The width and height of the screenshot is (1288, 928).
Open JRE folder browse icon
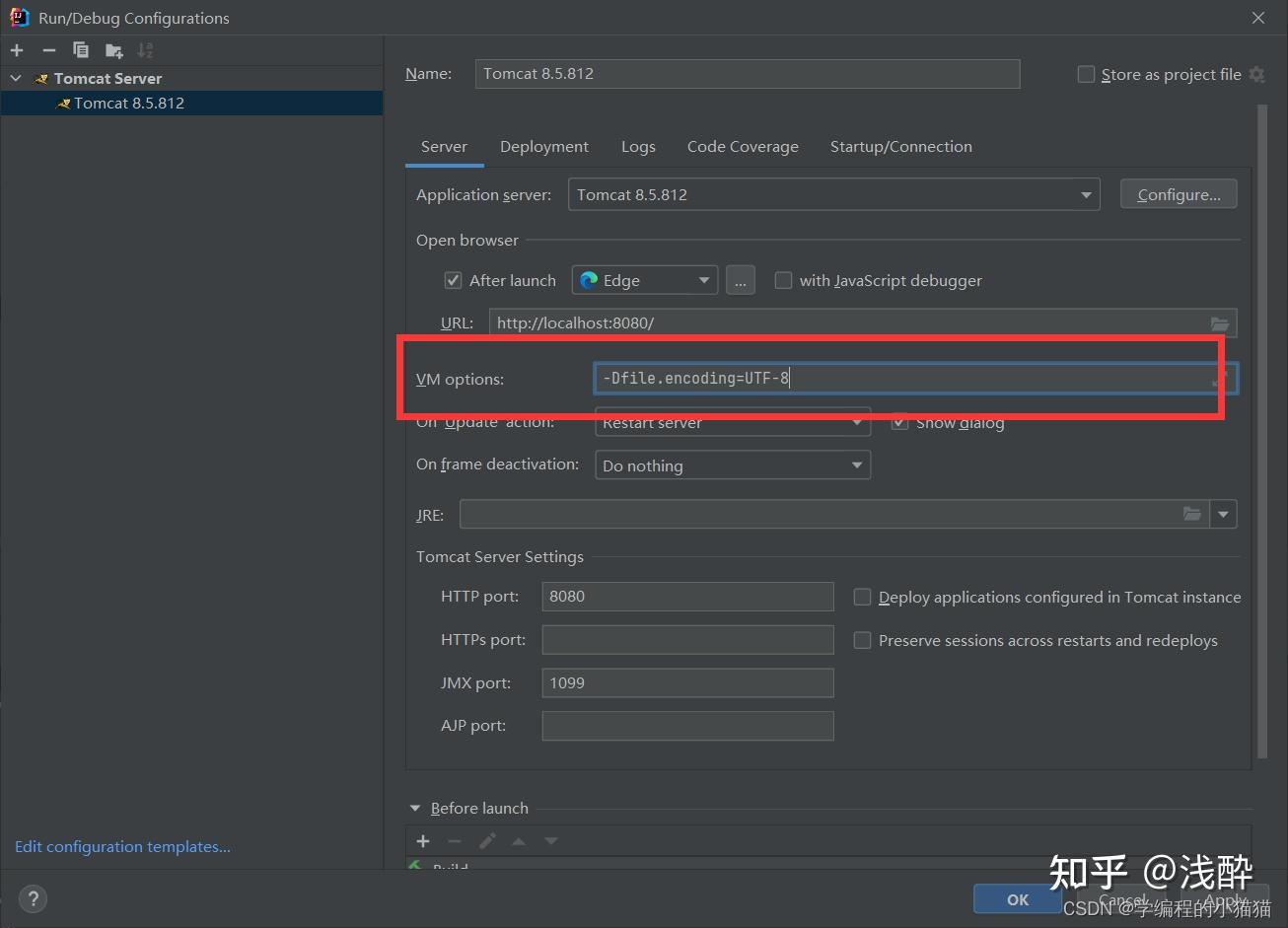point(1192,514)
